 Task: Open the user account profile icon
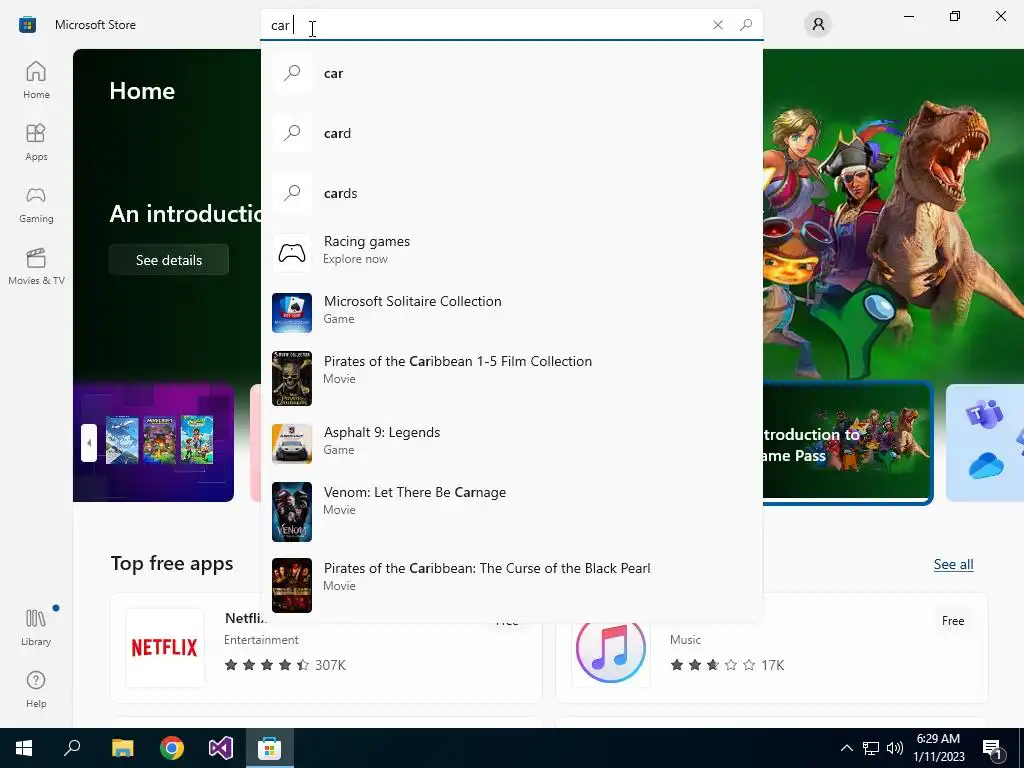click(818, 25)
